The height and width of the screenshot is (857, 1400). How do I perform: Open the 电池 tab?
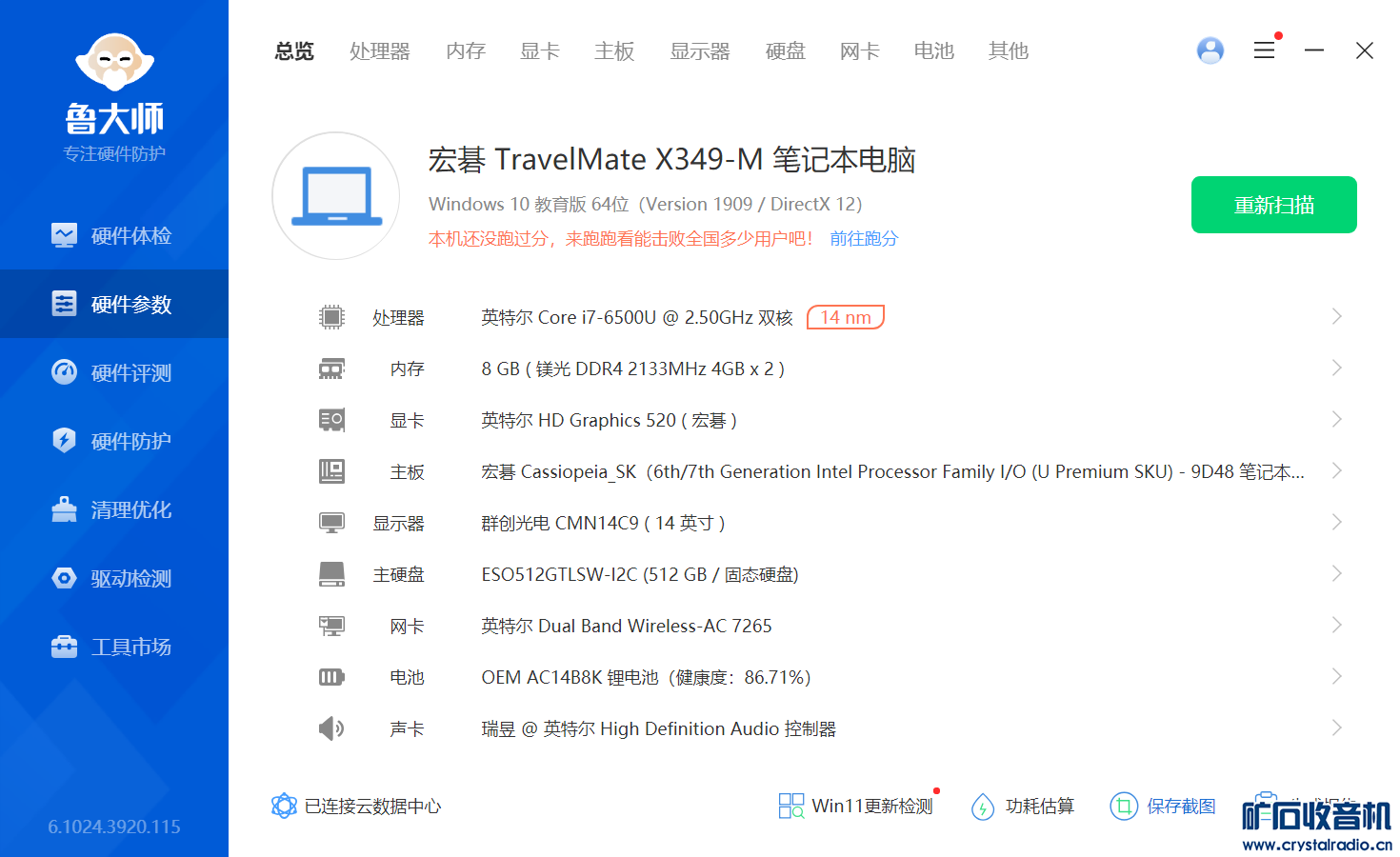[x=934, y=50]
